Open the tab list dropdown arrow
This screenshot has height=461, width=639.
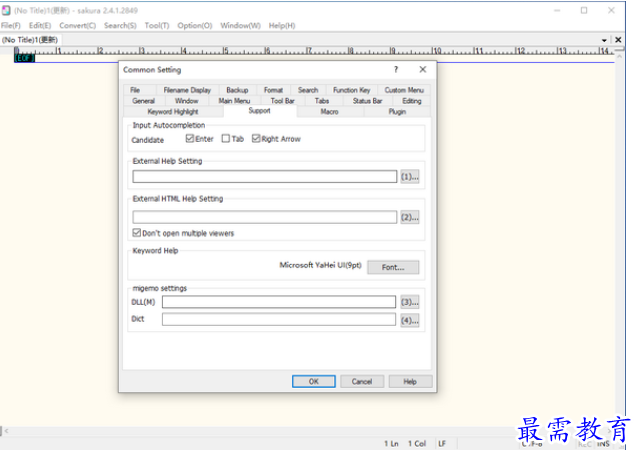[x=604, y=39]
